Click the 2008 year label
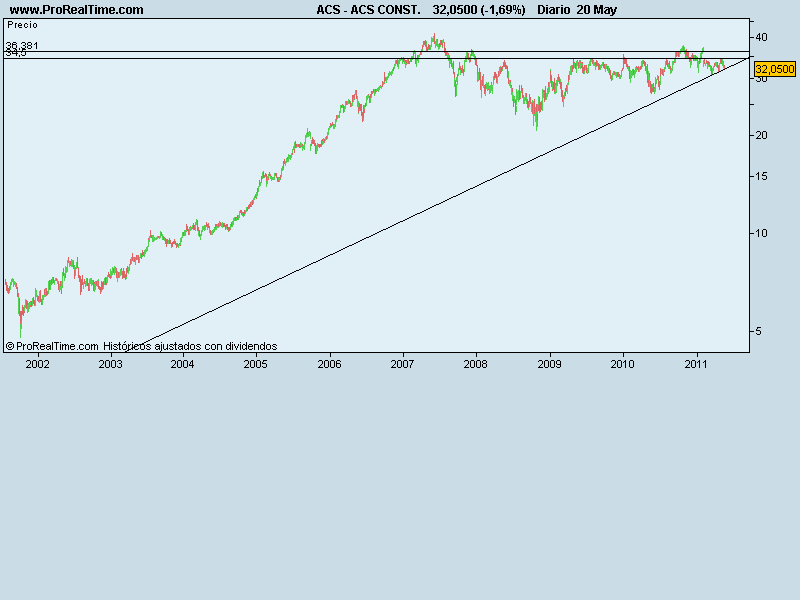 click(476, 364)
